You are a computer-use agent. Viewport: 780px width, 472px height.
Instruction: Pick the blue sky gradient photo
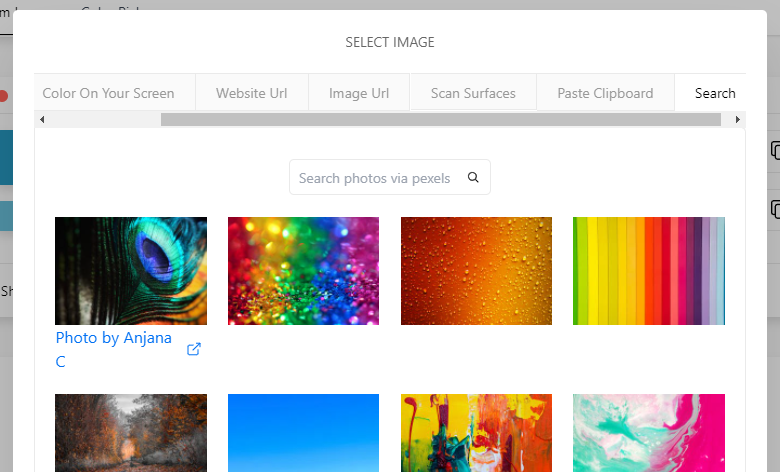coord(303,433)
